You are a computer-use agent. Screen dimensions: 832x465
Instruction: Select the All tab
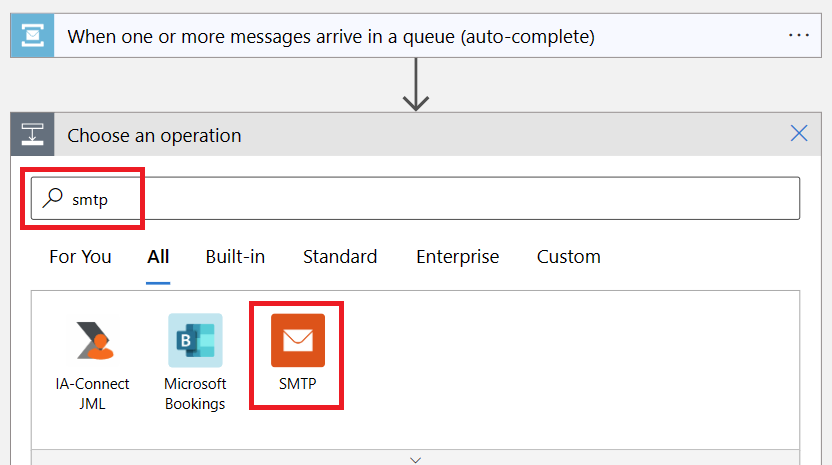[x=158, y=257]
